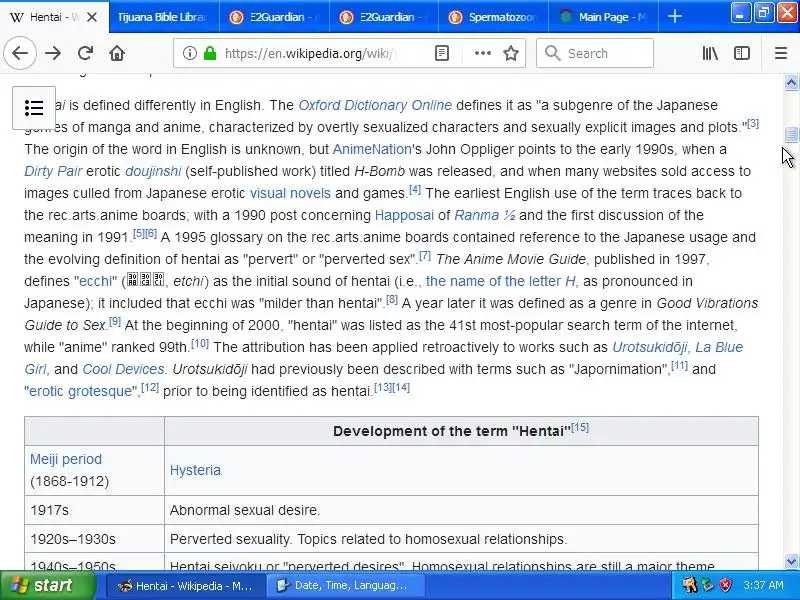This screenshot has height=600, width=800.
Task: Click the first system tray icon
Action: coord(689,585)
